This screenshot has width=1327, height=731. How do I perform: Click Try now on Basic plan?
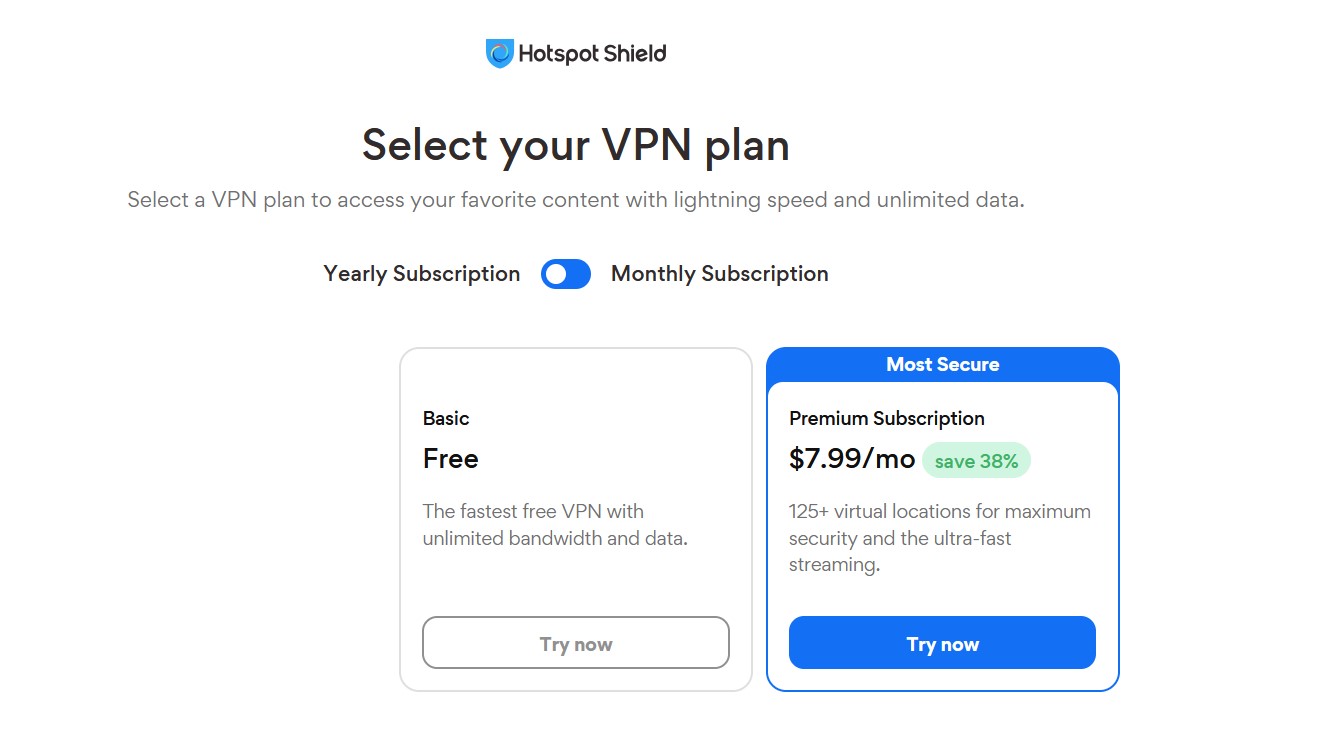coord(576,643)
